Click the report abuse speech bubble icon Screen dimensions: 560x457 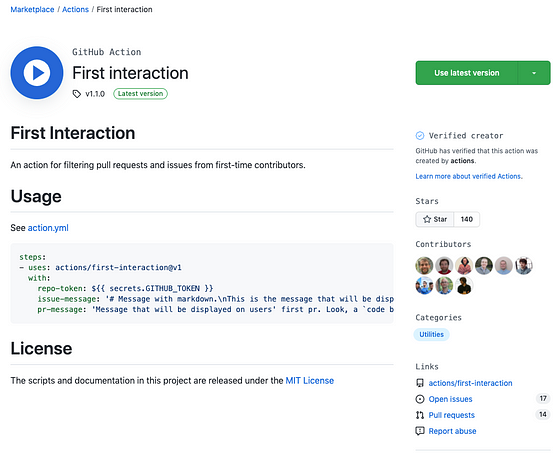(420, 431)
